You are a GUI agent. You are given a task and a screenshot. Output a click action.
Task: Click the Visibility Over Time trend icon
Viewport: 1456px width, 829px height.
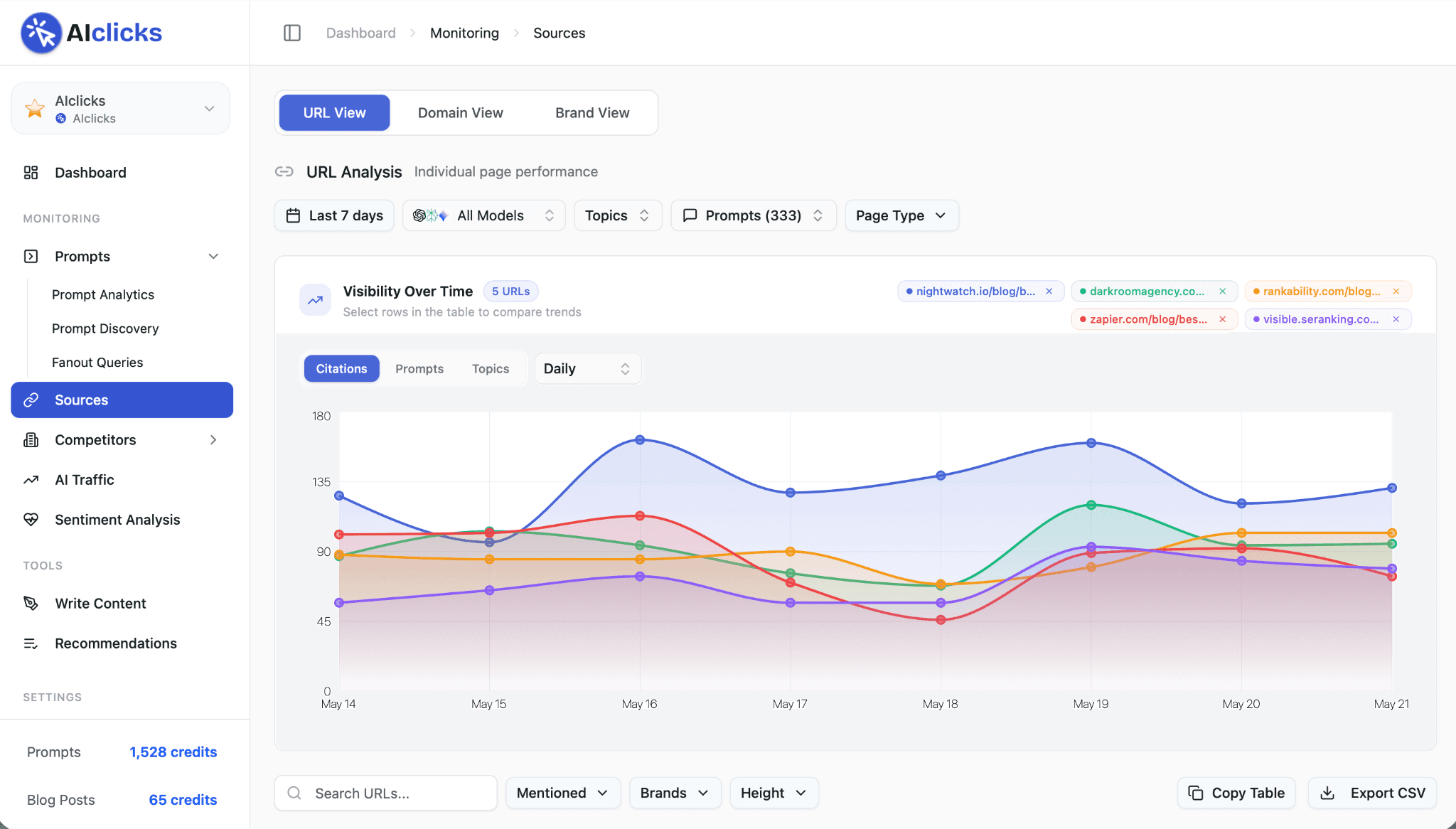[315, 300]
